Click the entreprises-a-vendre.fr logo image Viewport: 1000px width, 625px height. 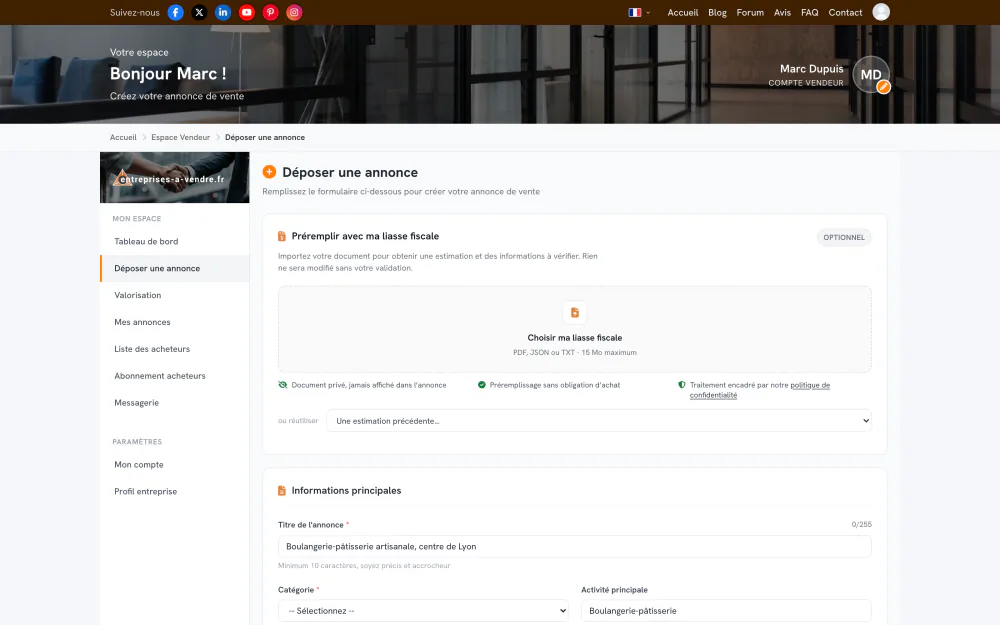click(175, 177)
